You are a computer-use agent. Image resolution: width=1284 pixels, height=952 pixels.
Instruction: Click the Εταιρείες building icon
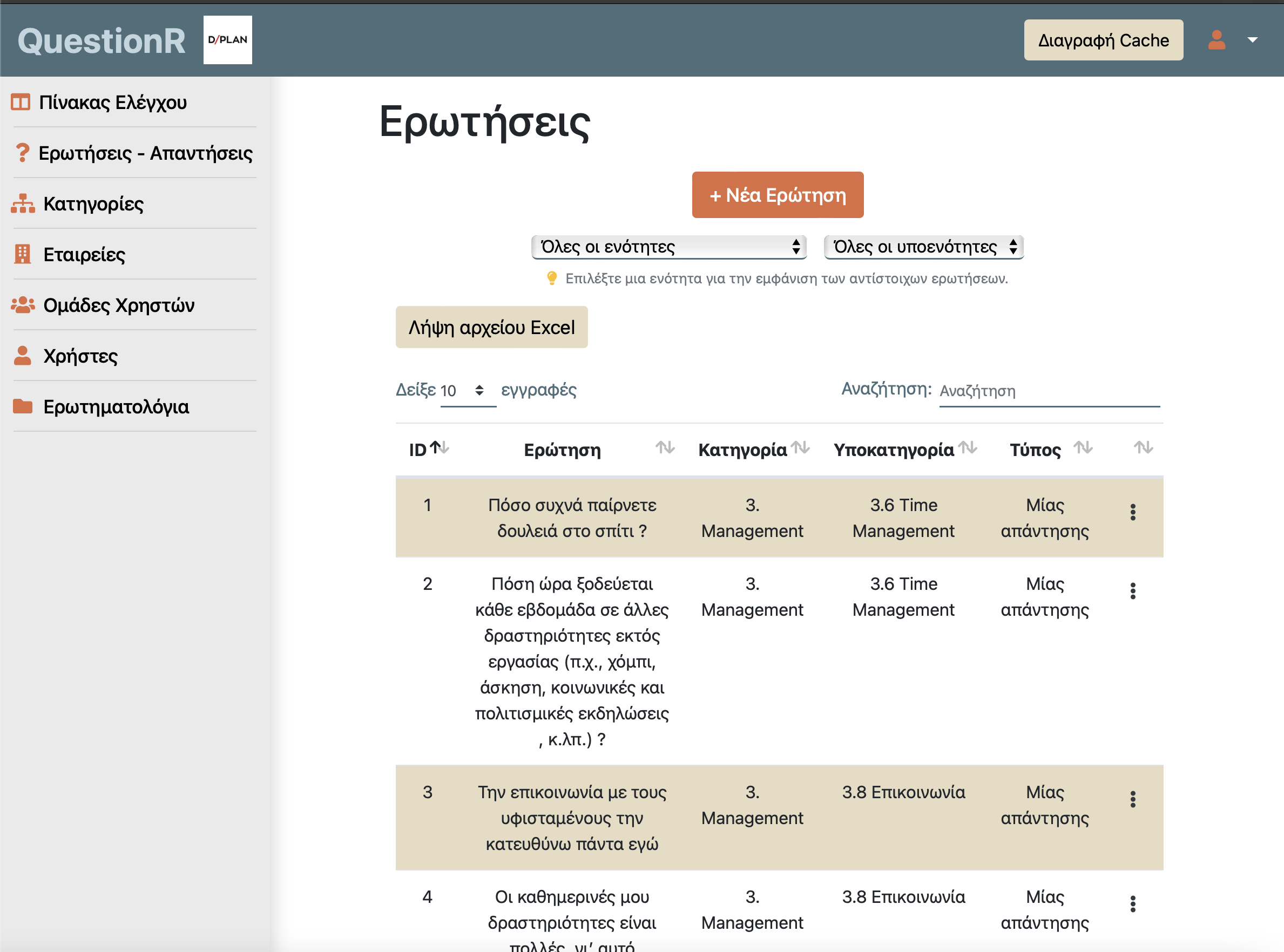22,254
